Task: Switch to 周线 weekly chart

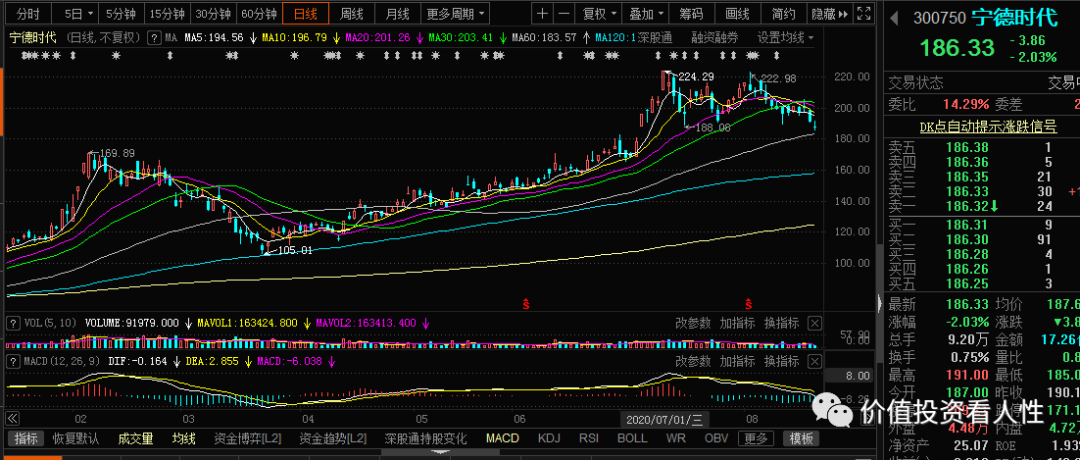Action: coord(352,13)
